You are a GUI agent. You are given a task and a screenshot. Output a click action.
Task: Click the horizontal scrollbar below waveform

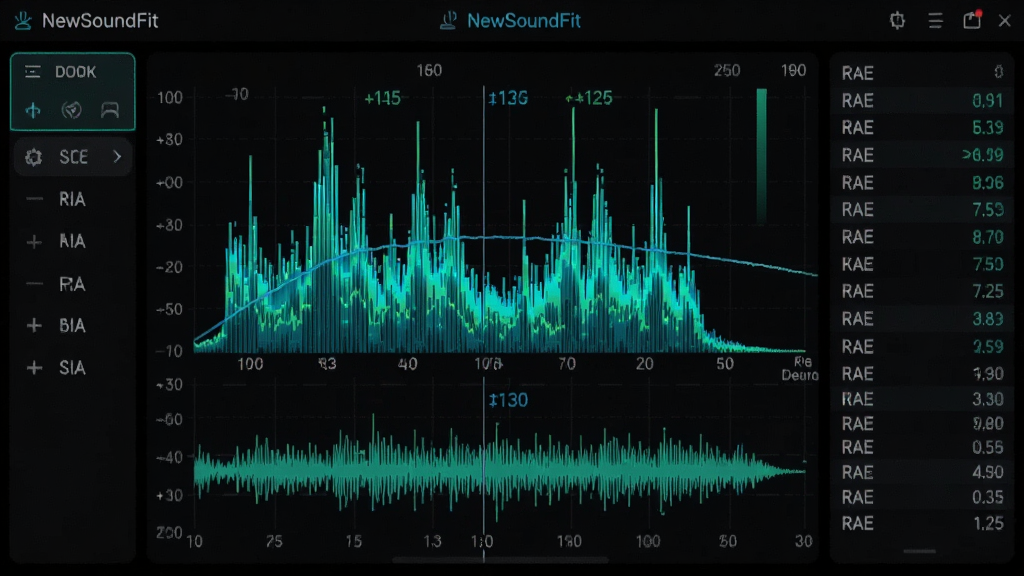pyautogui.click(x=500, y=560)
